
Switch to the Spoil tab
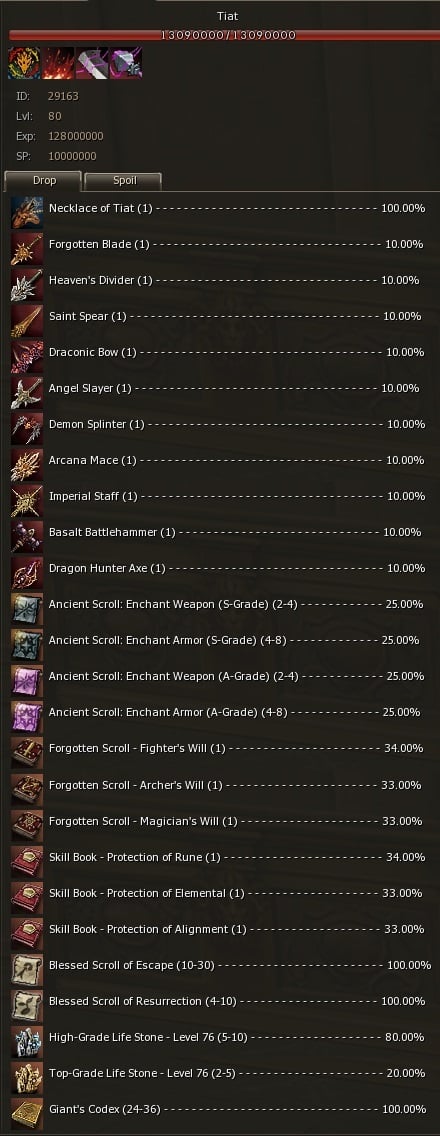(123, 180)
